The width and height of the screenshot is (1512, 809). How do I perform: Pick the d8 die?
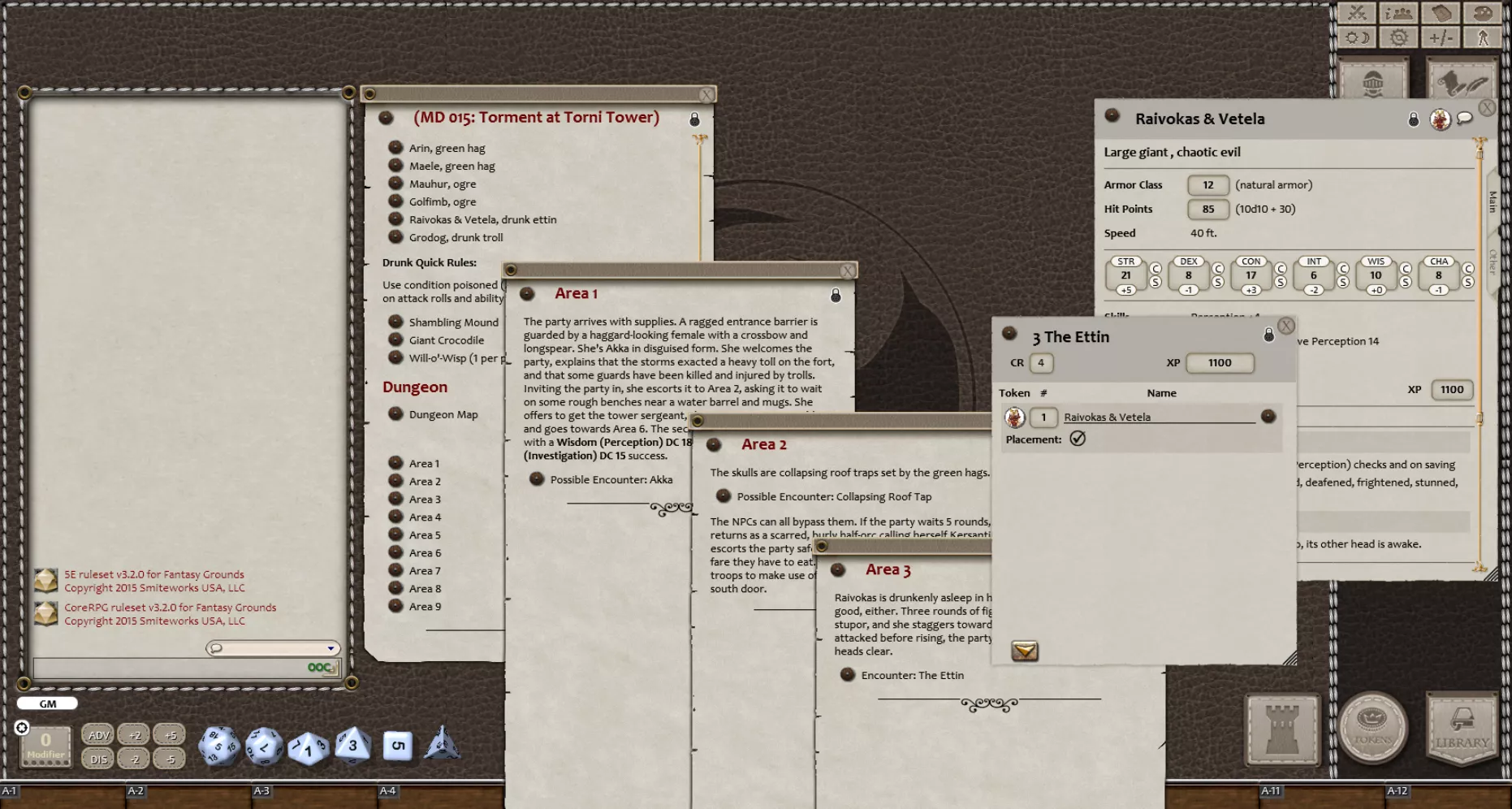coord(352,745)
